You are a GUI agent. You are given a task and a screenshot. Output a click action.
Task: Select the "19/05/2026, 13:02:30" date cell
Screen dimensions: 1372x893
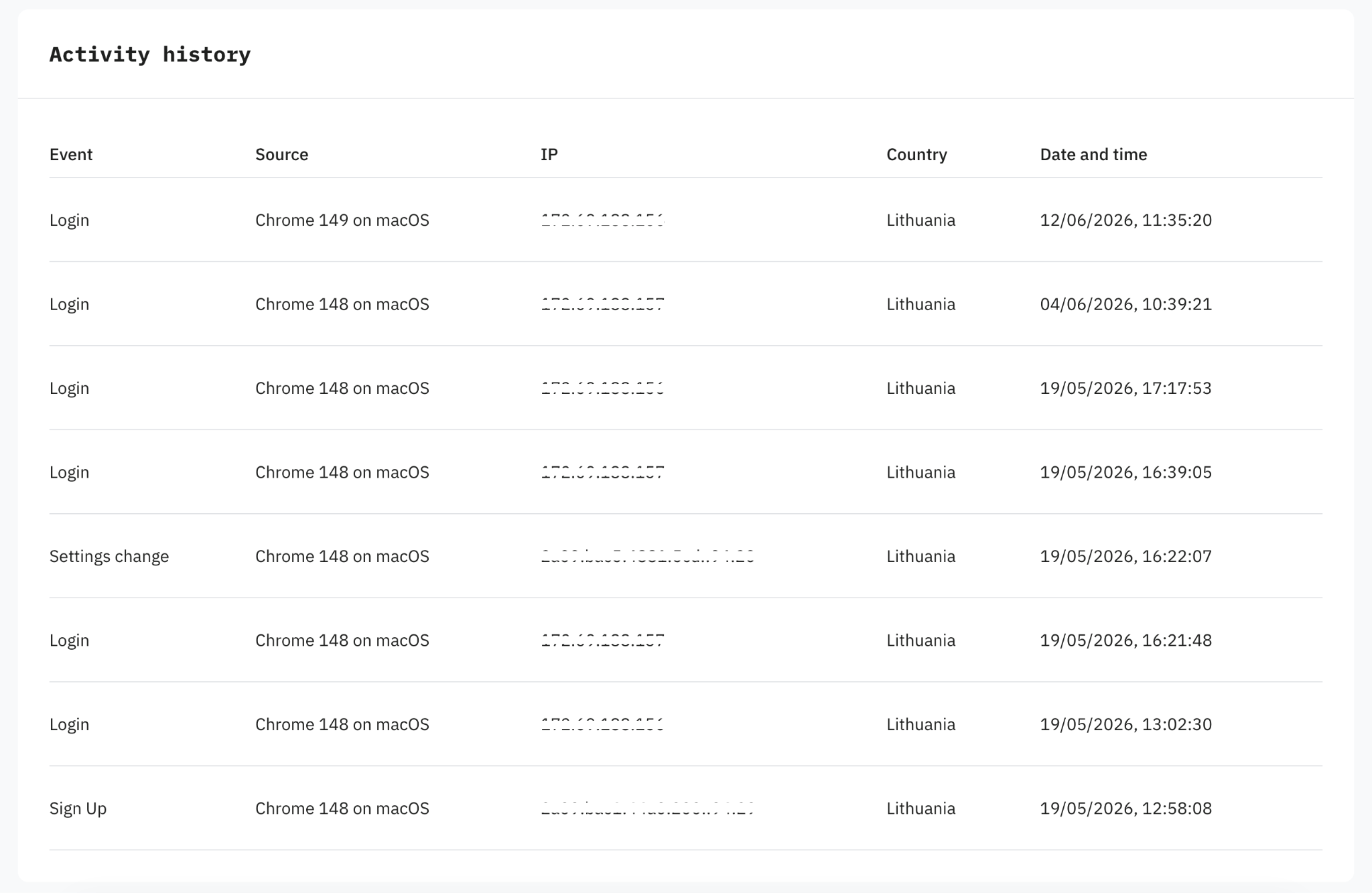[1126, 725]
